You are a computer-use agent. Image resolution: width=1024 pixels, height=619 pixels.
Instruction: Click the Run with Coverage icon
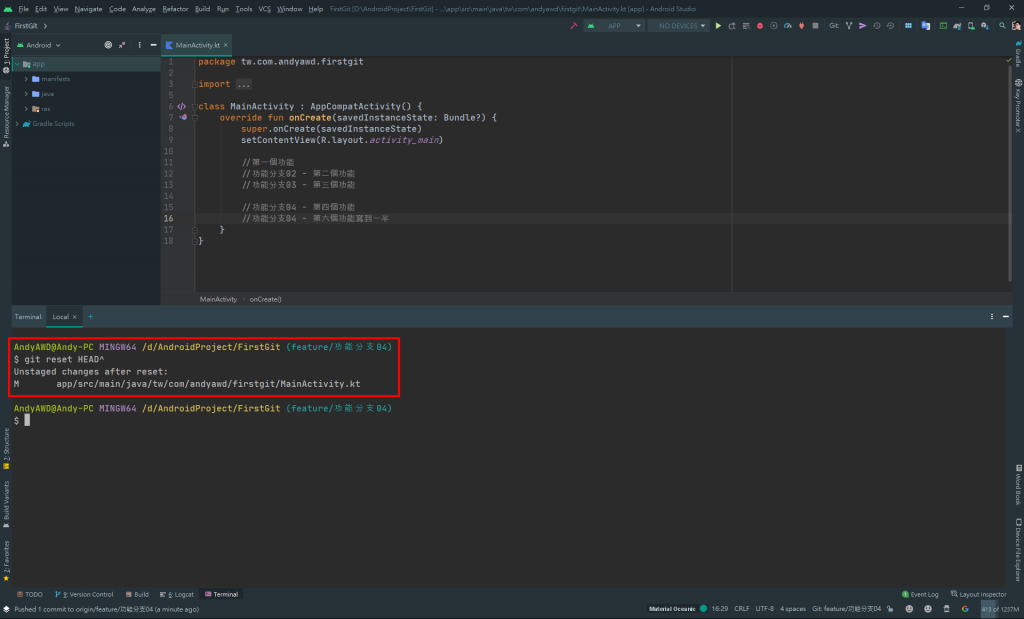[774, 25]
